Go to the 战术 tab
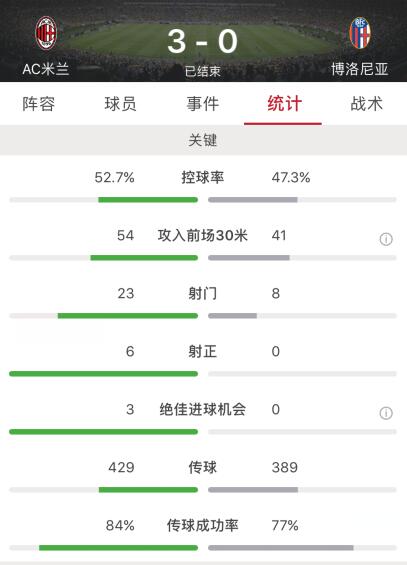 (x=367, y=104)
